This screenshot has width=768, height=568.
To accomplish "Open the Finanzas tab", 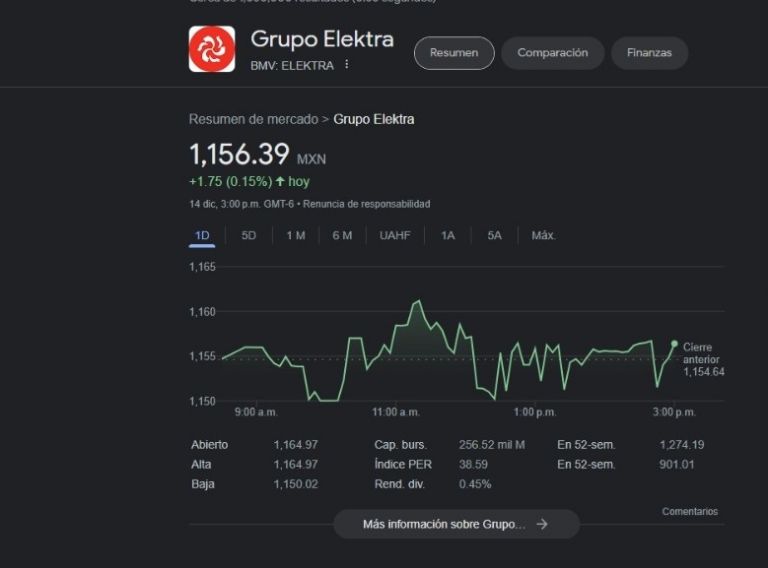I will coord(649,53).
